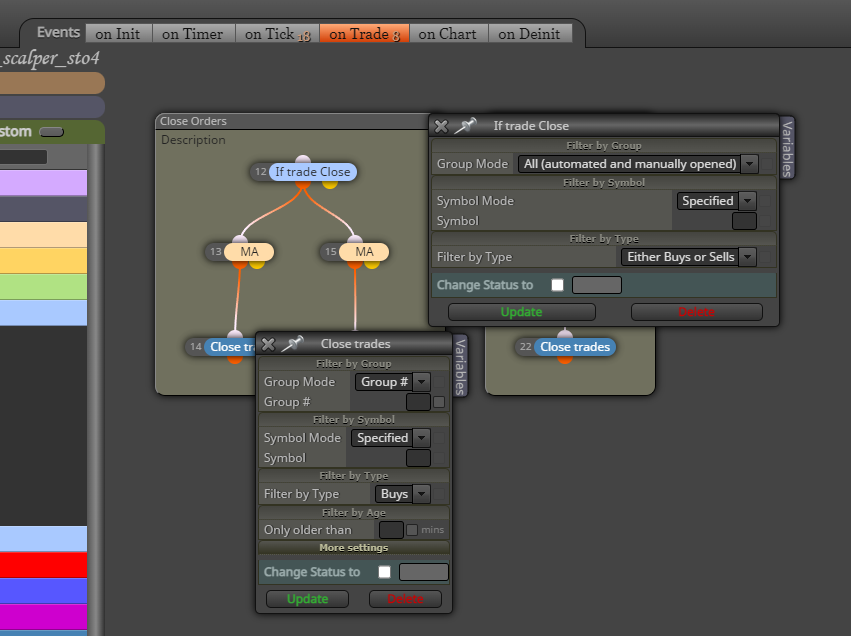Open Variables side tab of If trade Close
The width and height of the screenshot is (851, 636).
point(787,148)
